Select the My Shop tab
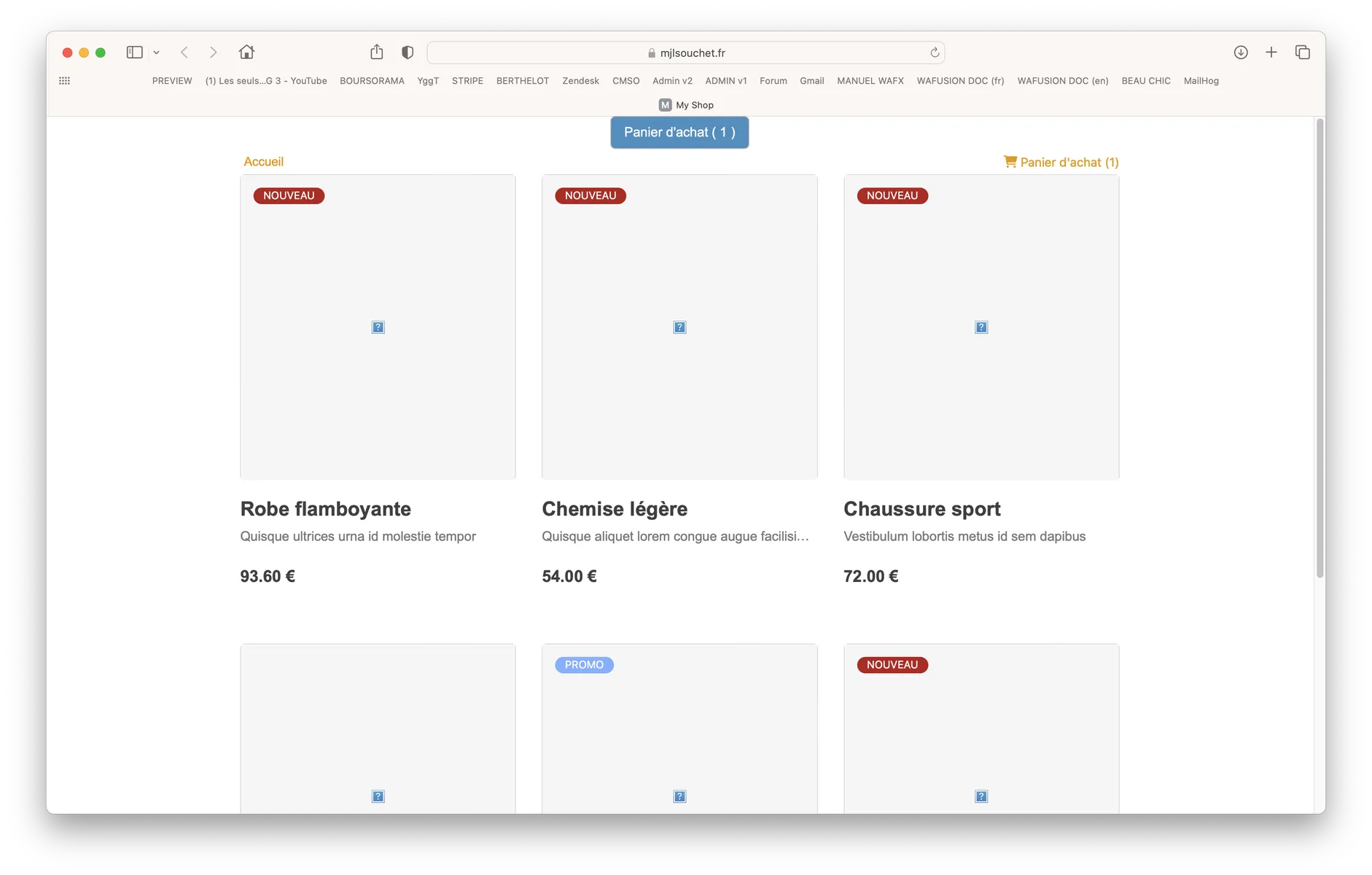 point(686,105)
